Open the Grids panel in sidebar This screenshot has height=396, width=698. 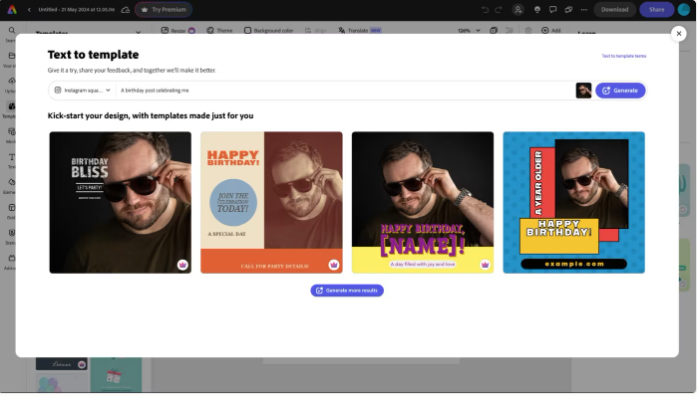pos(11,211)
